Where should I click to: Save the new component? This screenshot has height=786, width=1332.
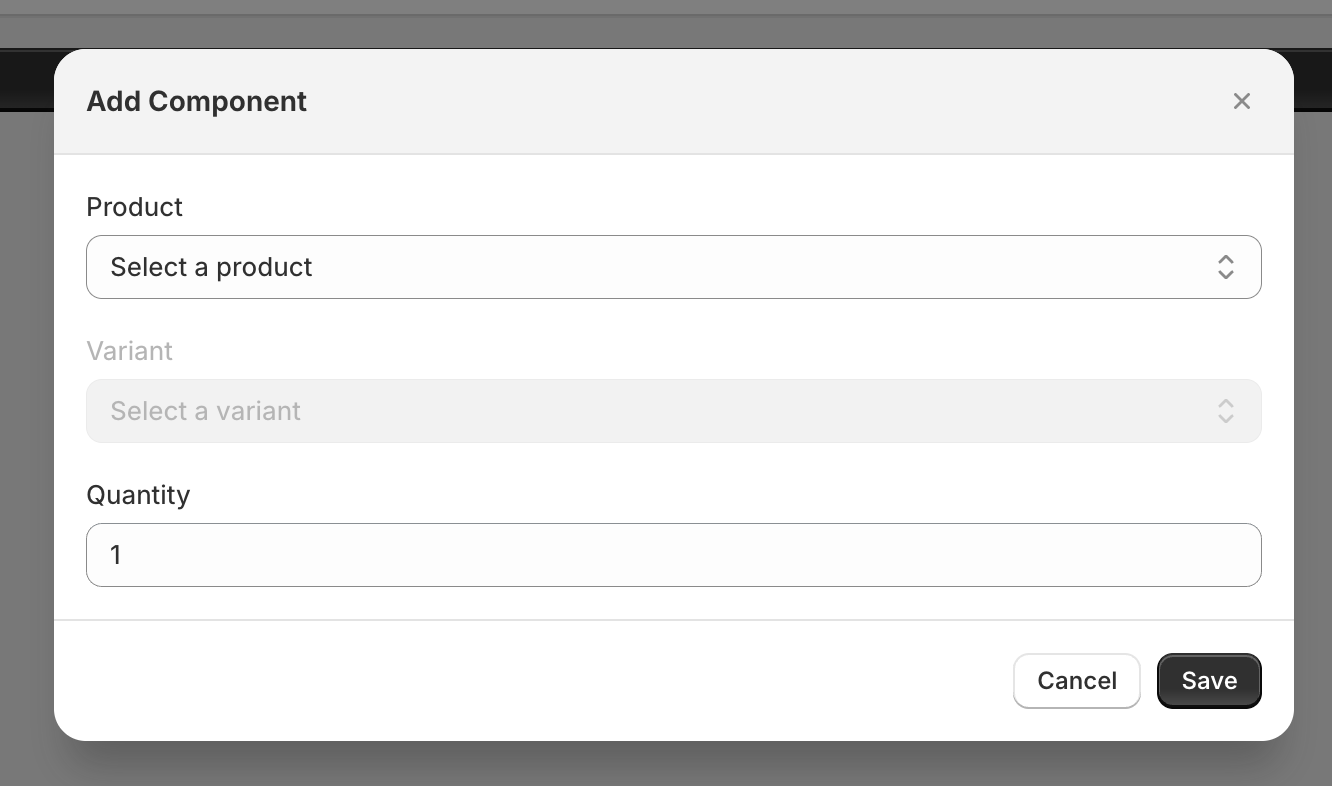(x=1209, y=681)
